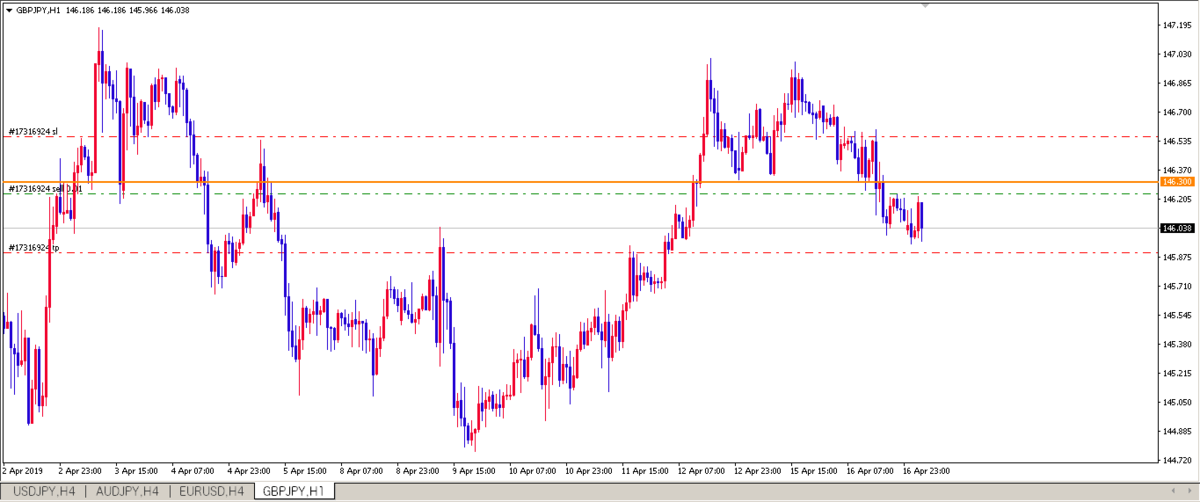Click the 15 Apr 15:00 time label
The height and width of the screenshot is (502, 1200).
pyautogui.click(x=816, y=470)
